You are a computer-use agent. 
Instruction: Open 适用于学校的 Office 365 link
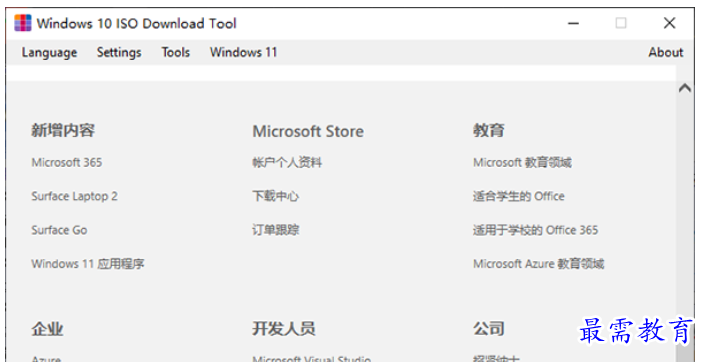tap(535, 230)
